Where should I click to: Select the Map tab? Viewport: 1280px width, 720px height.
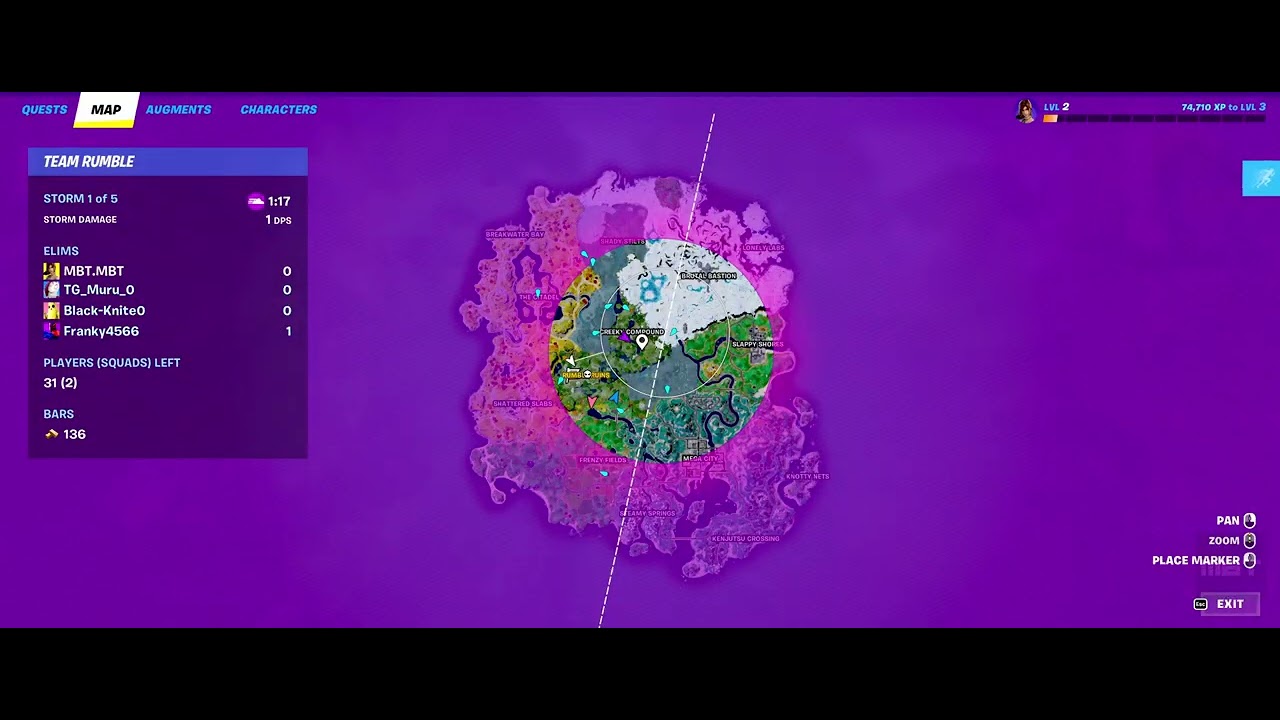[106, 110]
